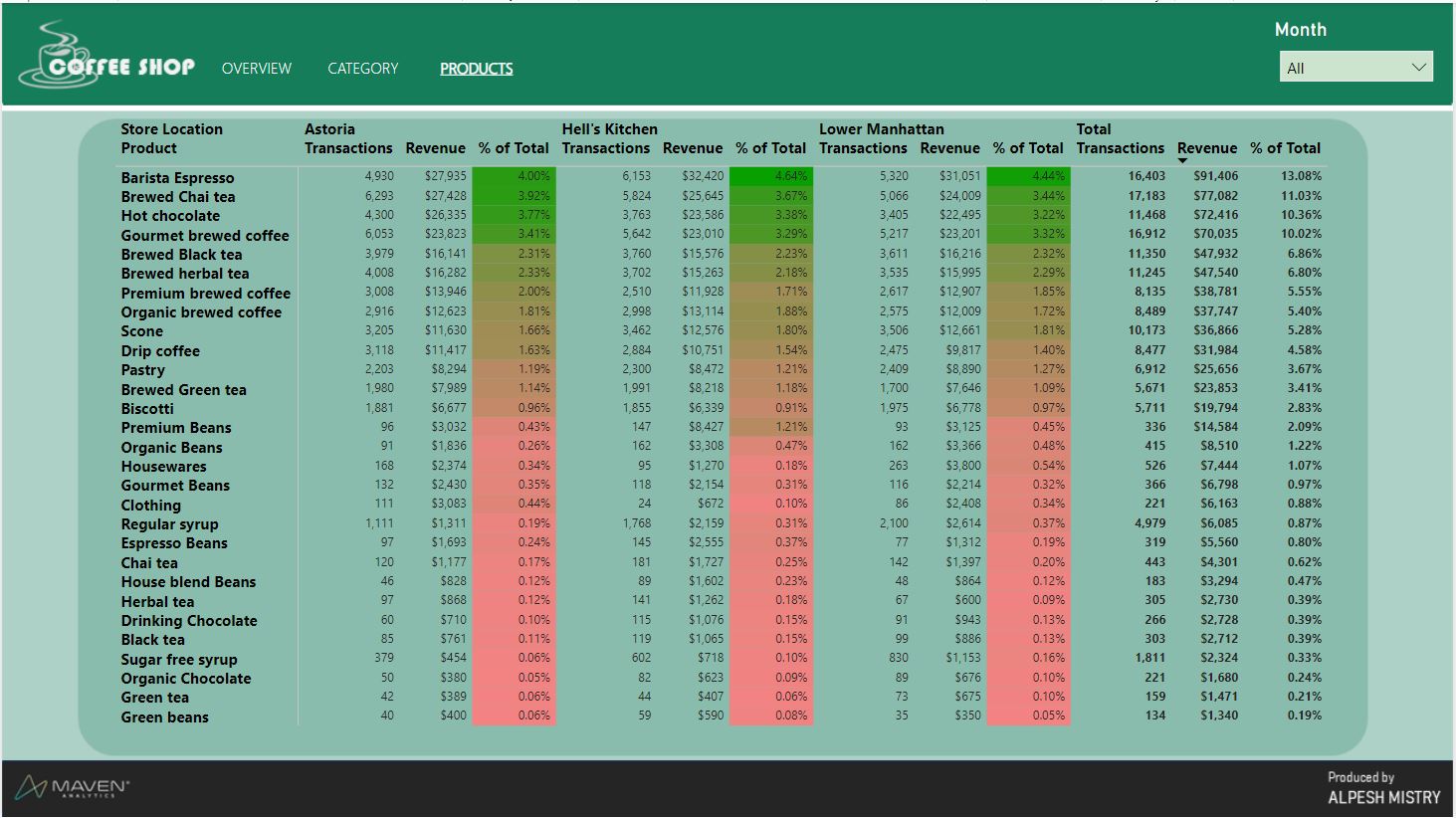This screenshot has width=1456, height=818.
Task: Go to the OVERVIEW page
Action: point(256,69)
